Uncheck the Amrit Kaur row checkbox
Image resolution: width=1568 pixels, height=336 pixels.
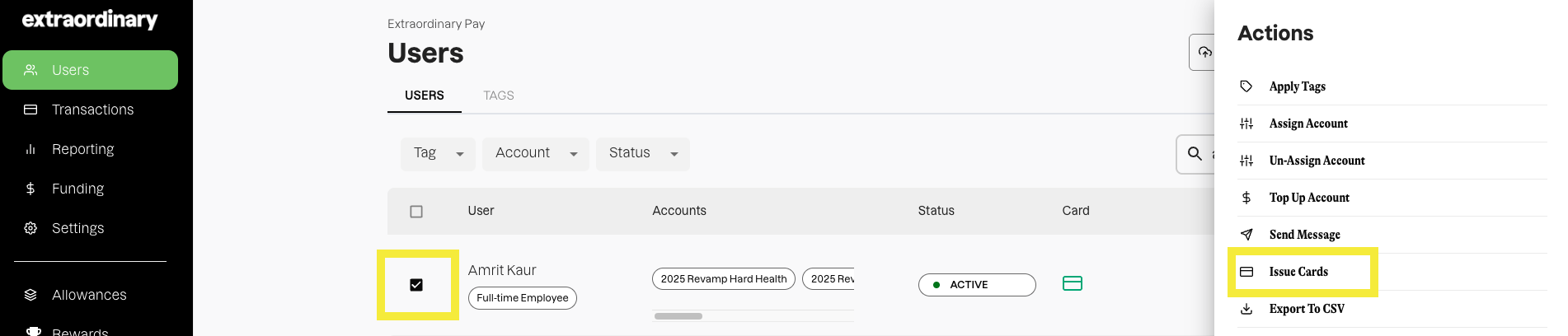(x=416, y=285)
